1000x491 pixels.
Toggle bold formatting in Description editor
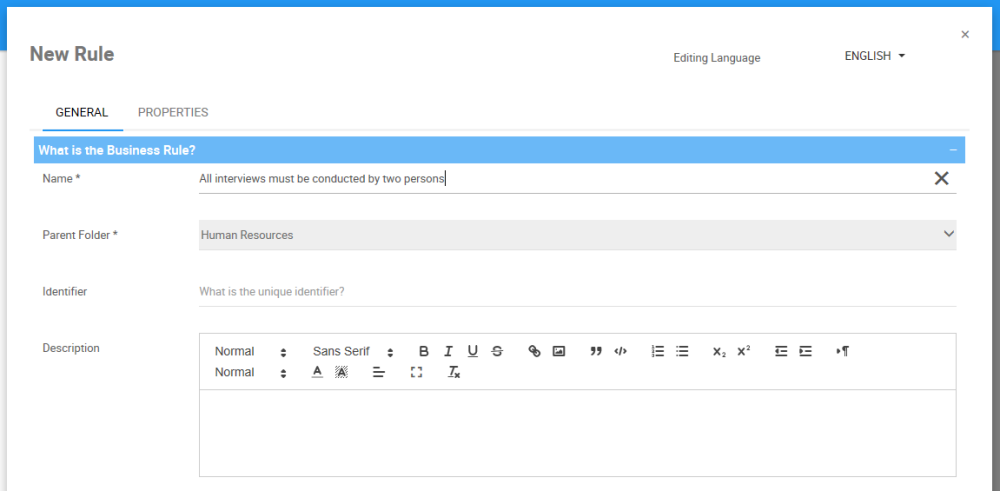tap(424, 351)
